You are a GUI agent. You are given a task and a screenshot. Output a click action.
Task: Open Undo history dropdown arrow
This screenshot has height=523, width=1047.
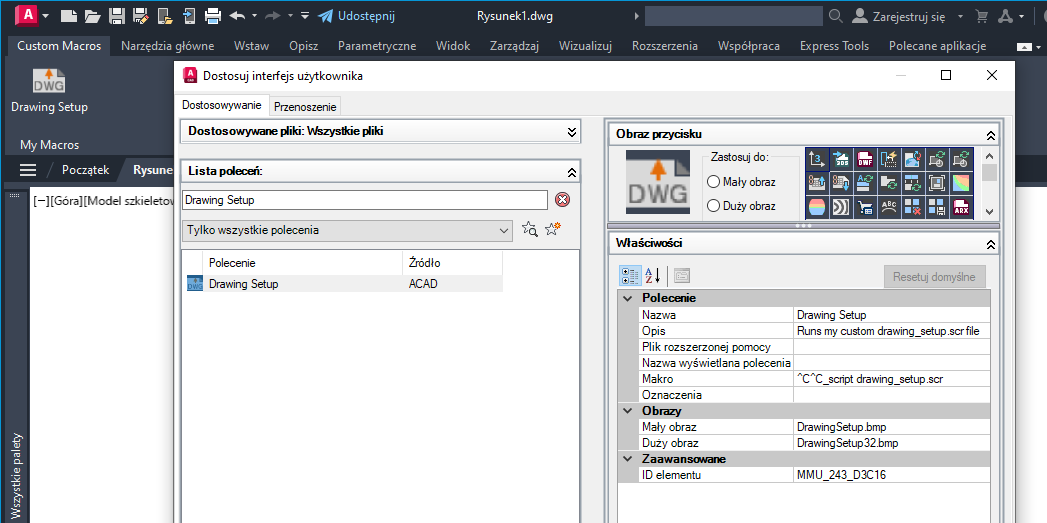point(253,15)
